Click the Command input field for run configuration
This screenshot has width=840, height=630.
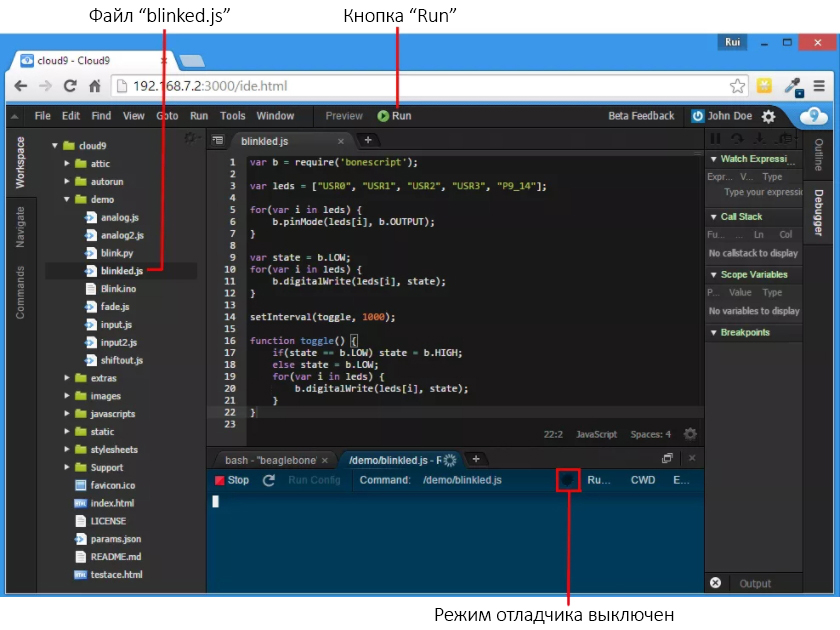click(480, 481)
